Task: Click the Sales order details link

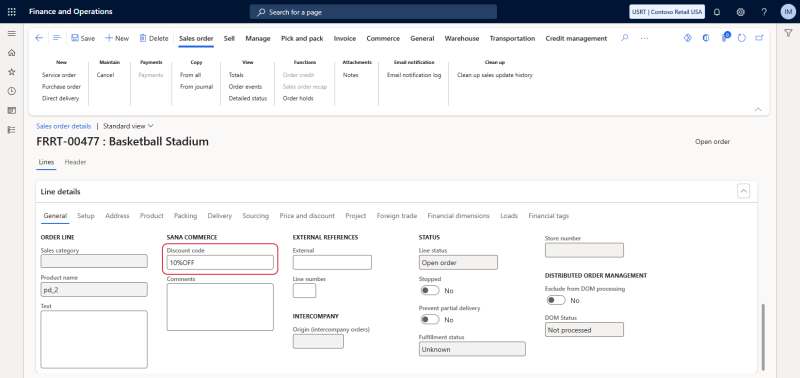Action: tap(64, 126)
